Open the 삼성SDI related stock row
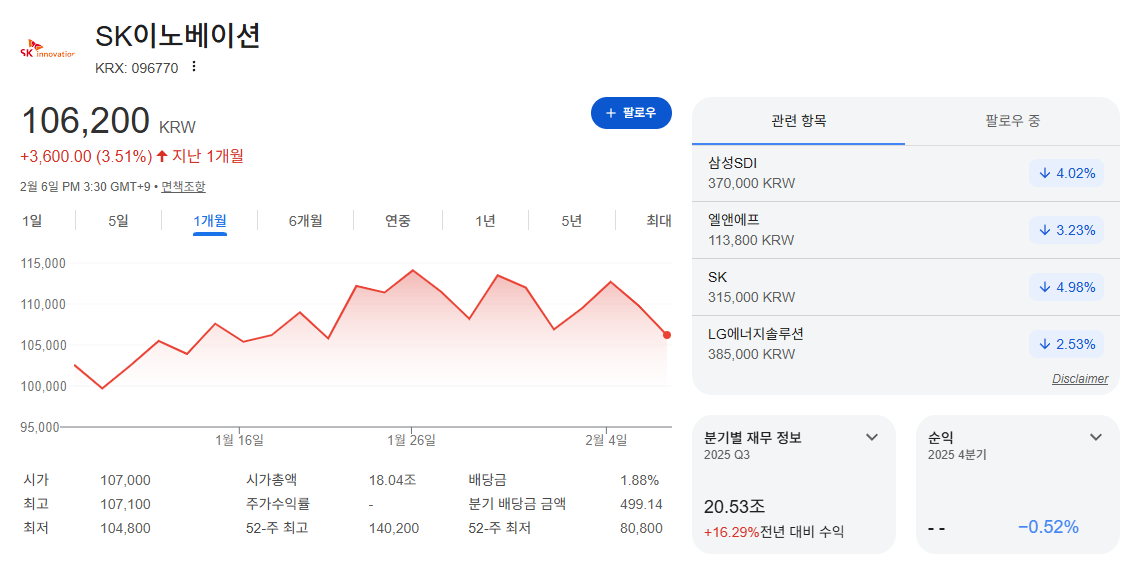This screenshot has height=567, width=1141. click(x=905, y=173)
